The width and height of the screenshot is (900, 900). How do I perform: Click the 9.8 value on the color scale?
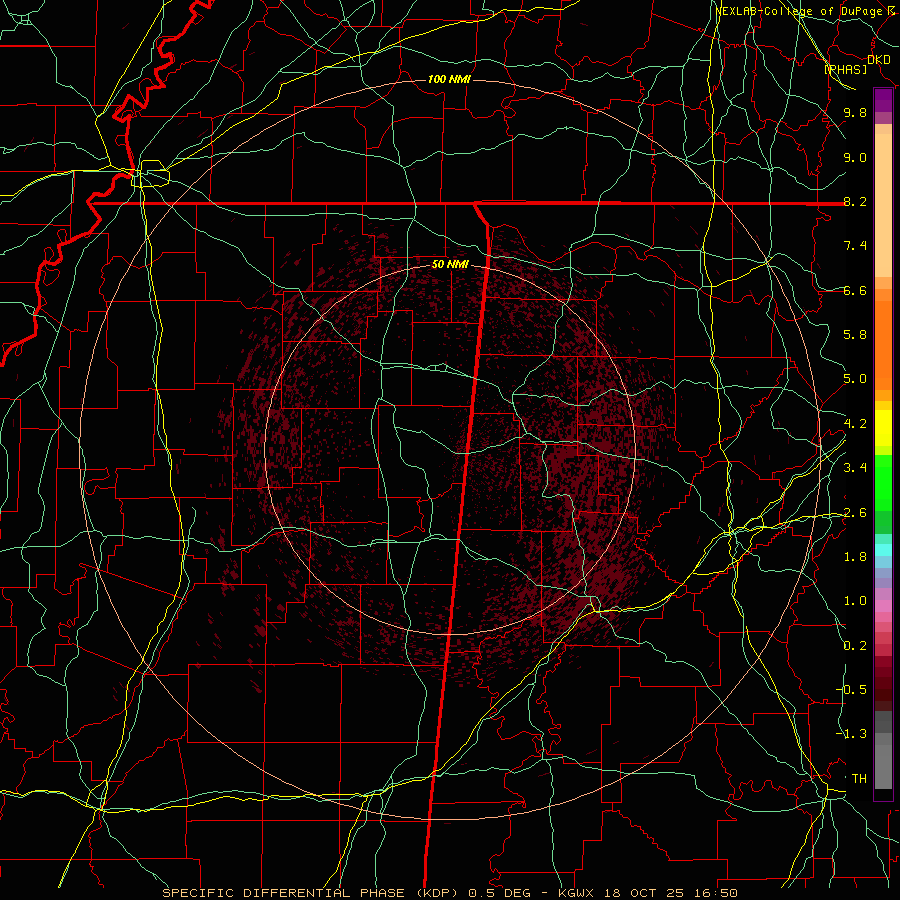pos(855,112)
